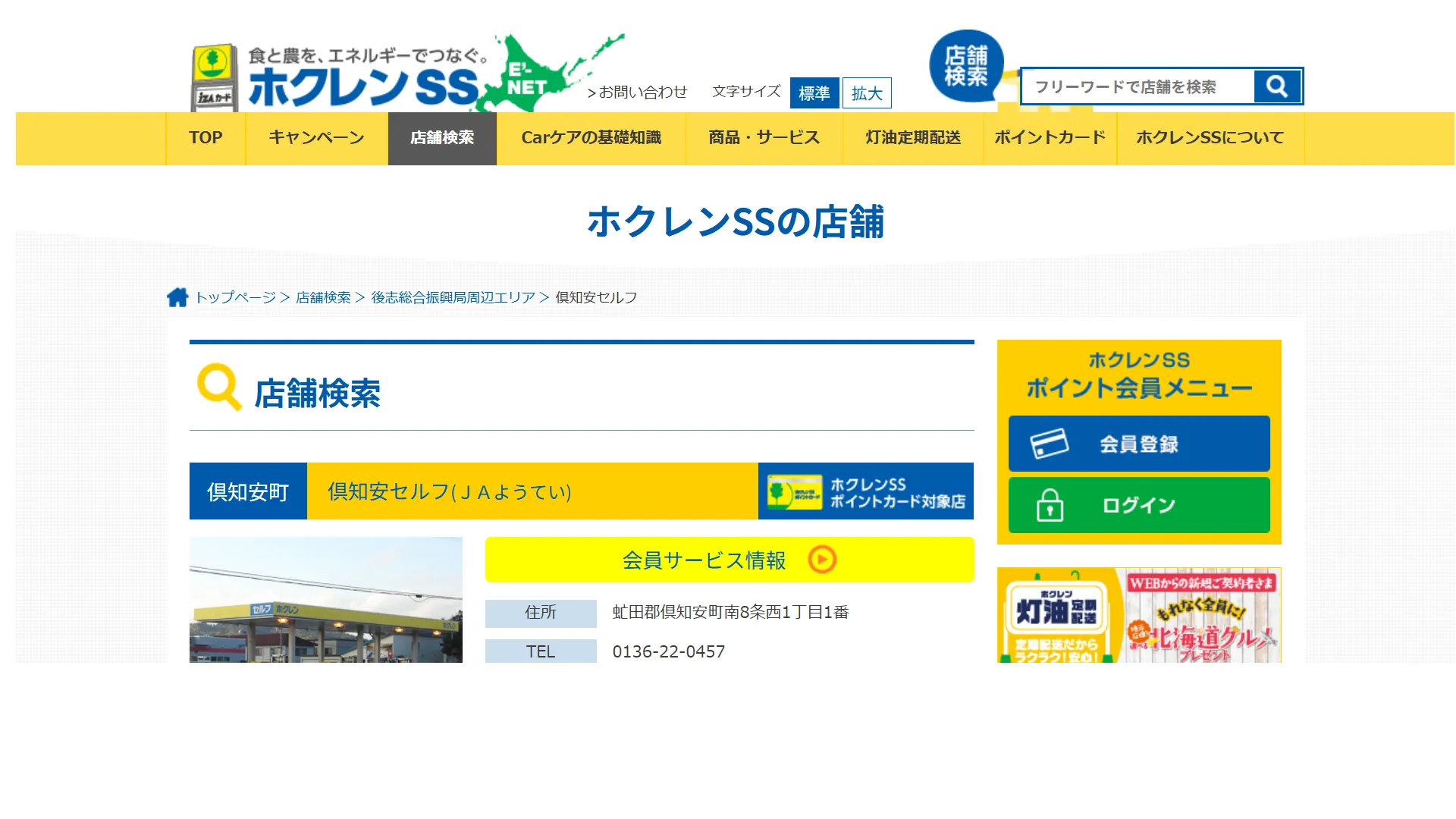The height and width of the screenshot is (819, 1456).
Task: Open the 灯油定期配送 promo banner
Action: tap(1139, 615)
